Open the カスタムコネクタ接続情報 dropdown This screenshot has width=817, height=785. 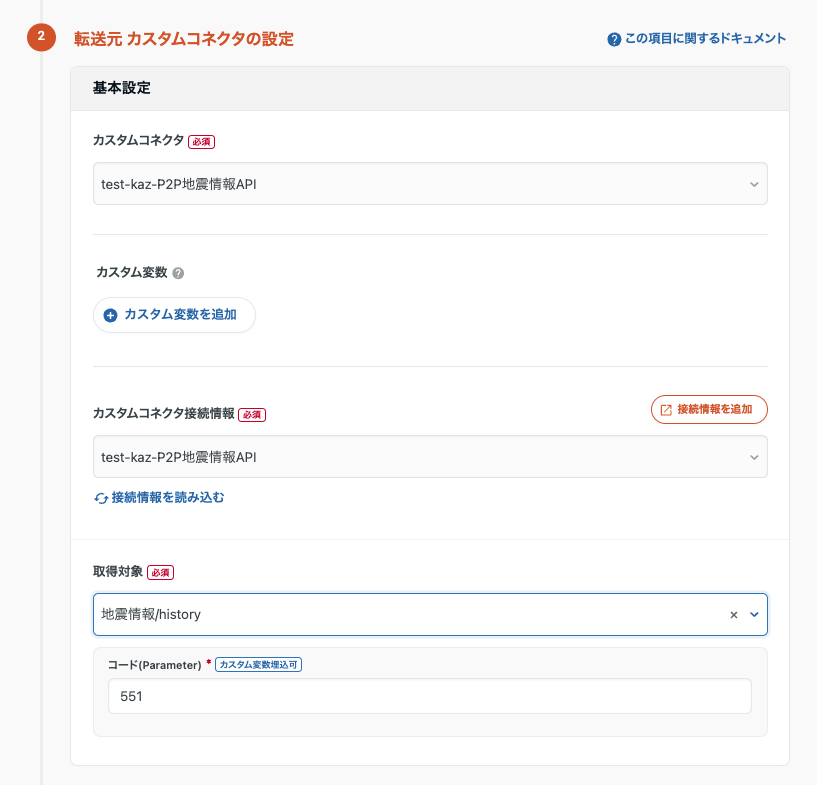(x=430, y=457)
